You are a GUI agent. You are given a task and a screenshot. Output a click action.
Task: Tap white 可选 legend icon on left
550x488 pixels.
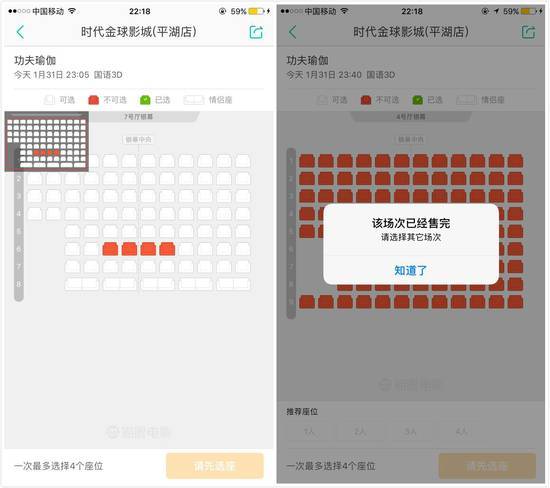coord(49,100)
